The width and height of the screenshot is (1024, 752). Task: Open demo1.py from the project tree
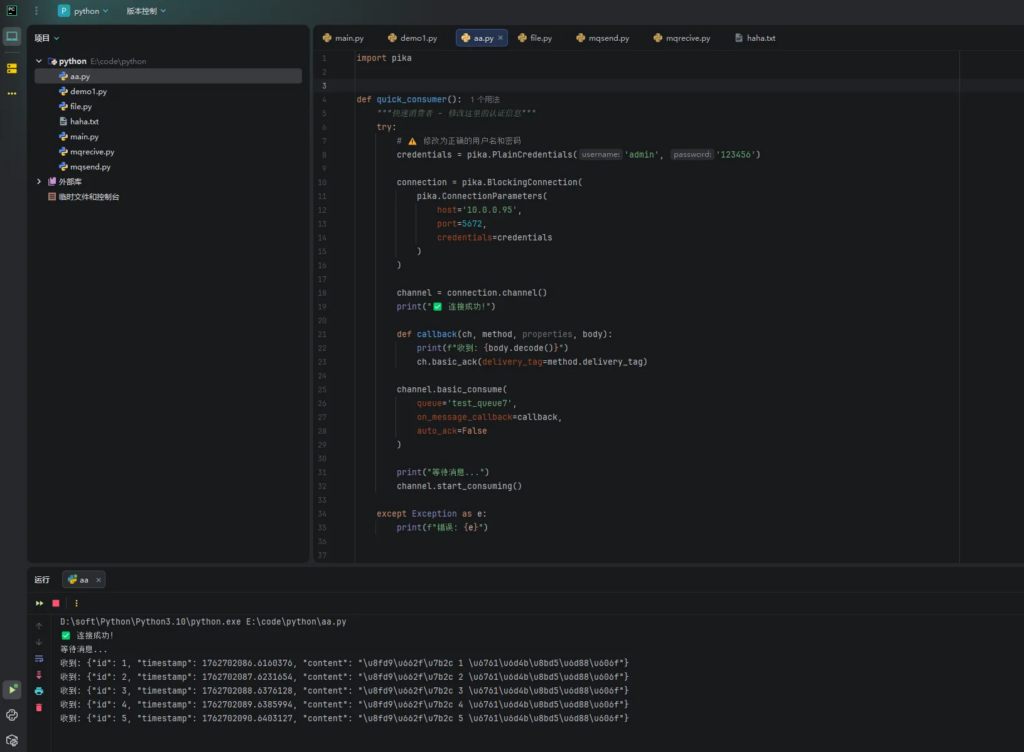(88, 91)
